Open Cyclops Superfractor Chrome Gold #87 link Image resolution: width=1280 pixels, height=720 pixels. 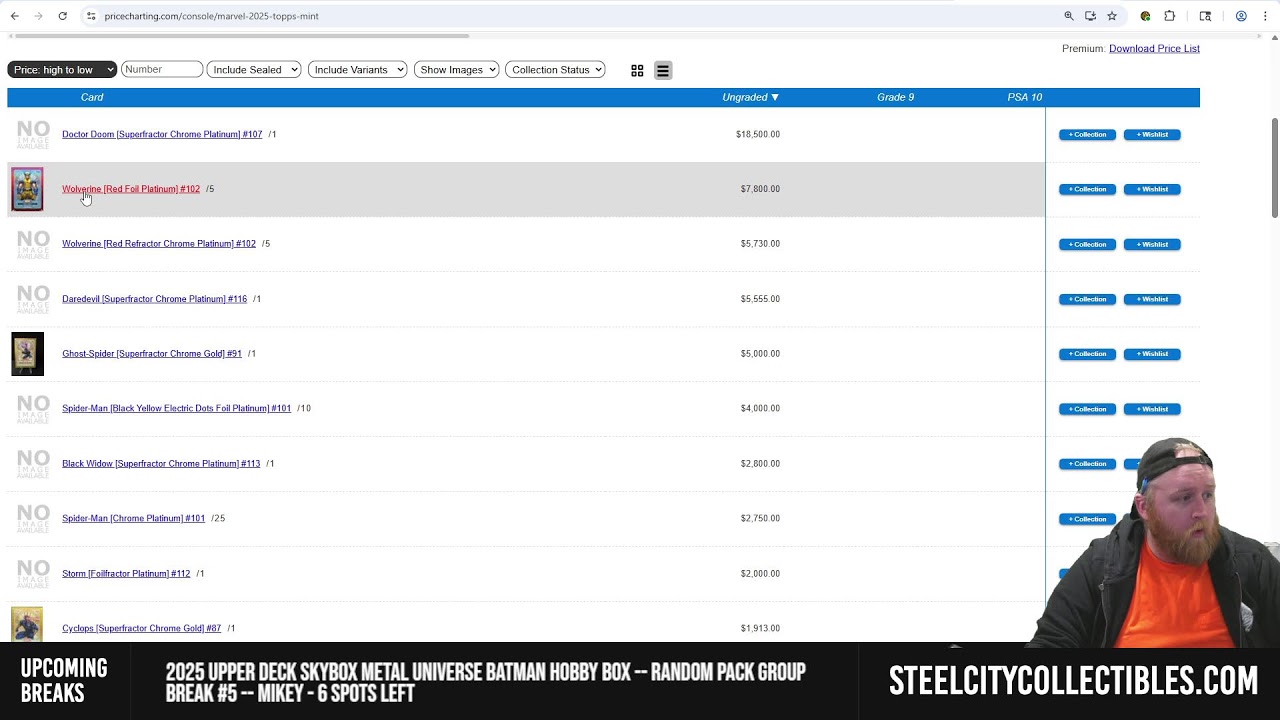(x=141, y=628)
